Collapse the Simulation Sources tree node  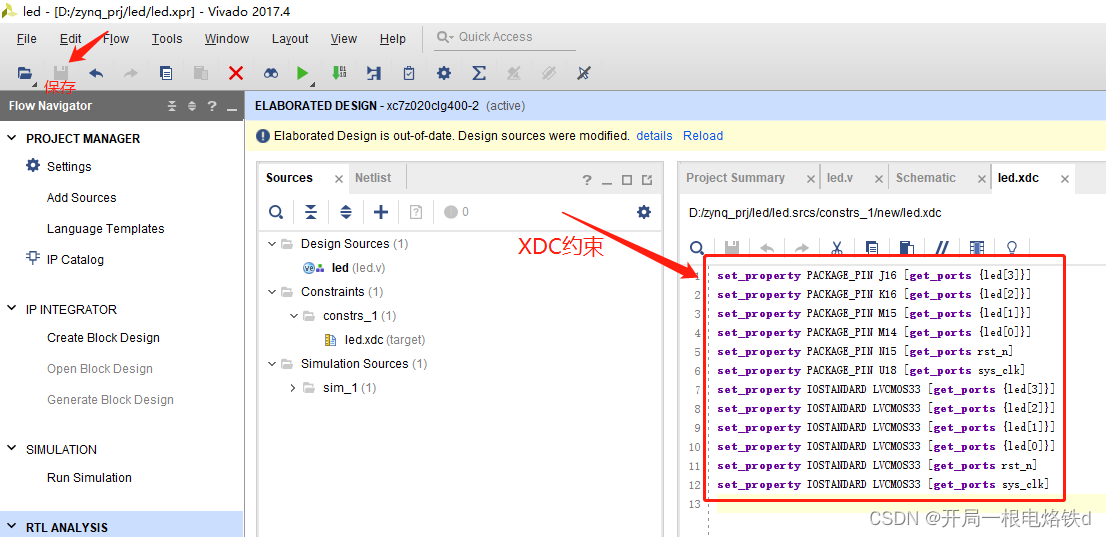pos(272,363)
